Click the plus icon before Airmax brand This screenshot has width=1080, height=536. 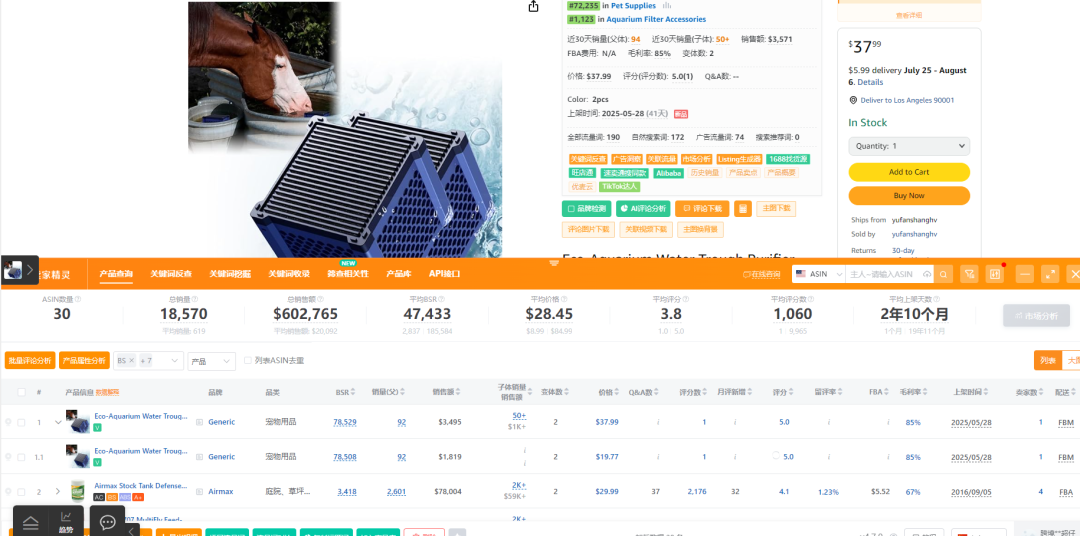coord(199,492)
